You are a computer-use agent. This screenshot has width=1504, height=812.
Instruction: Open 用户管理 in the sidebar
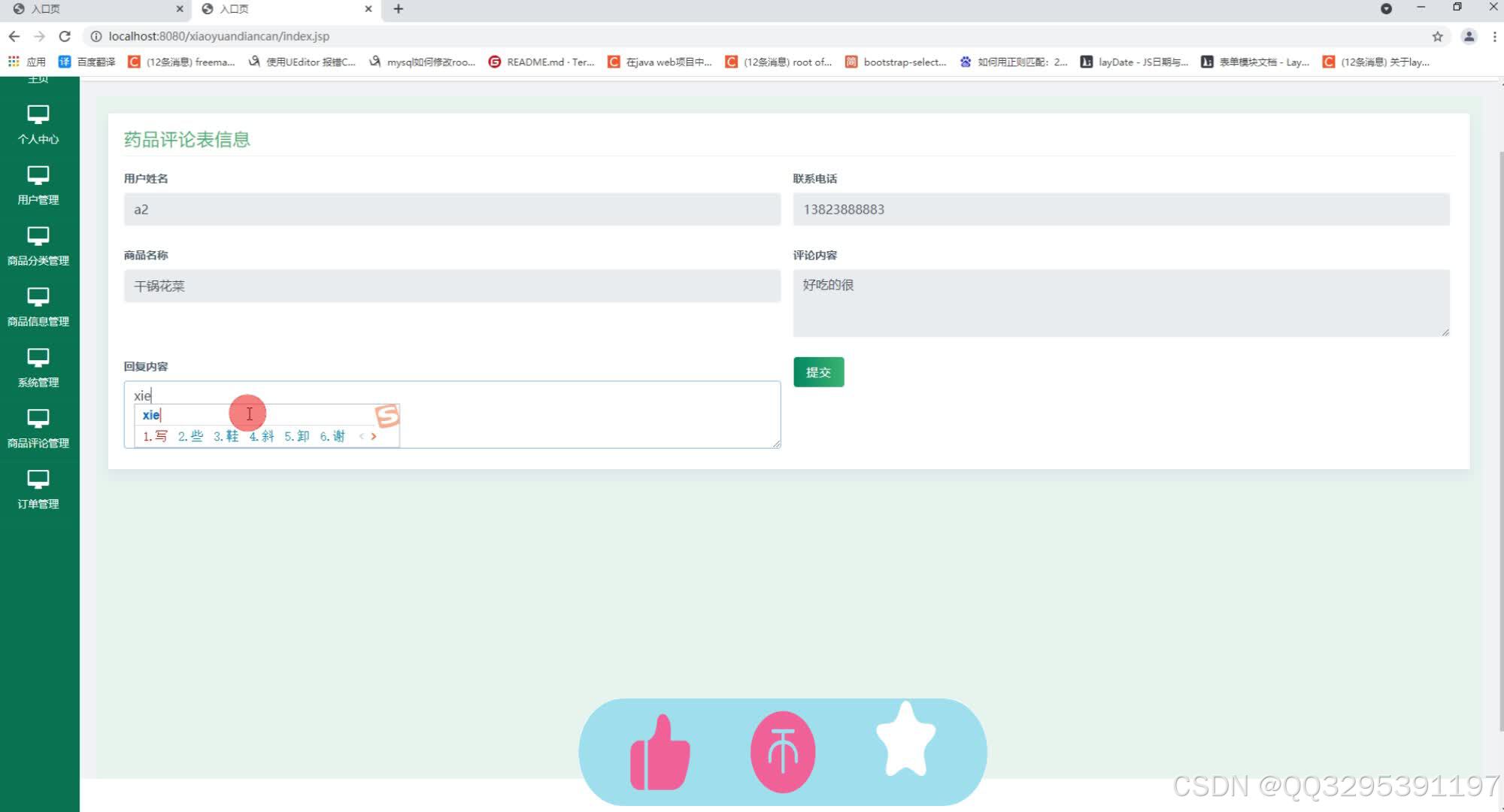click(38, 186)
